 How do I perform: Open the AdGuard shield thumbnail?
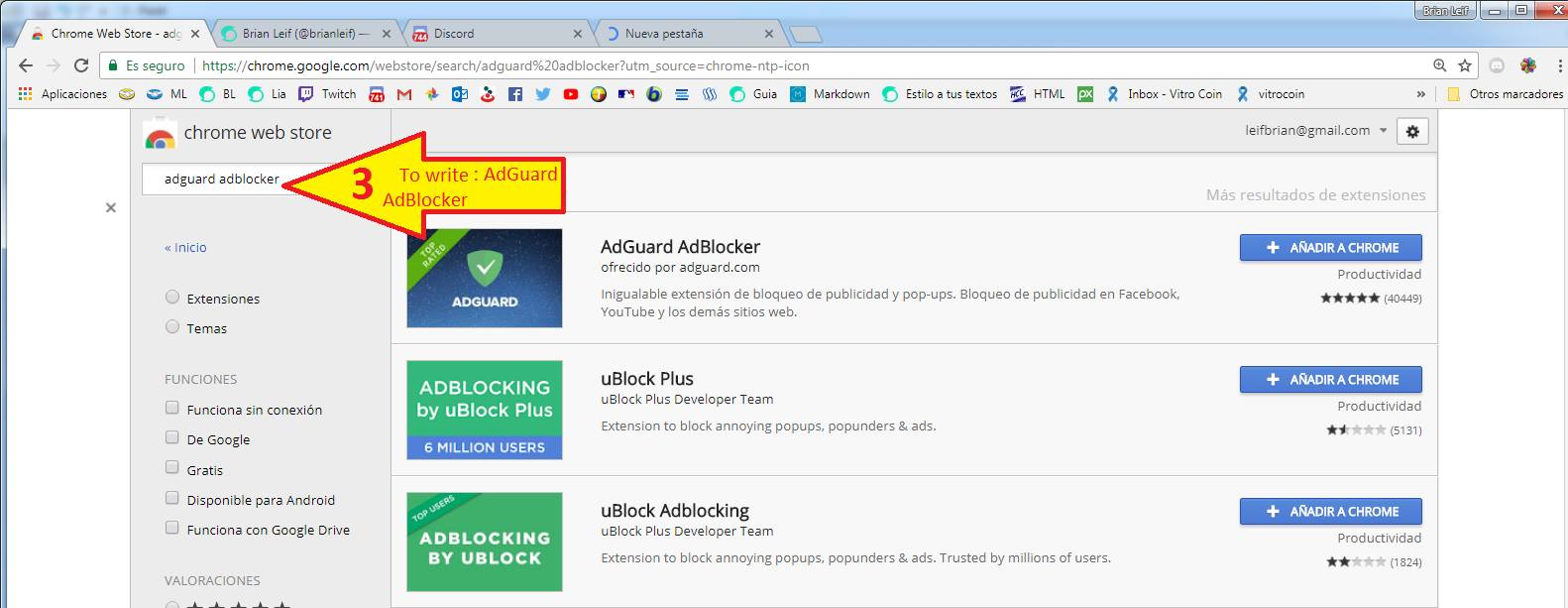tap(485, 278)
